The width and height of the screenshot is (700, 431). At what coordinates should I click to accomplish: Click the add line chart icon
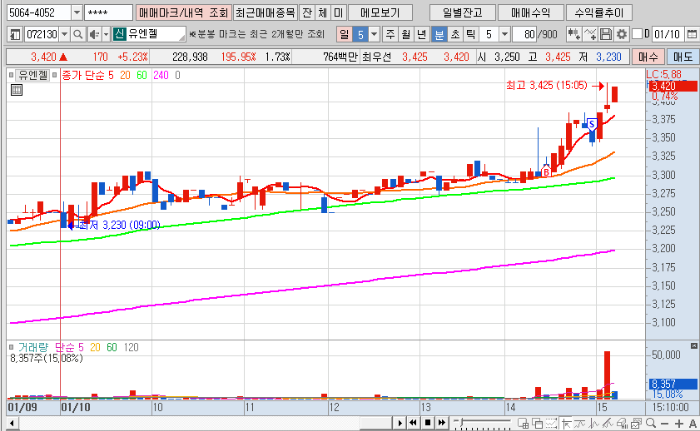(x=590, y=34)
